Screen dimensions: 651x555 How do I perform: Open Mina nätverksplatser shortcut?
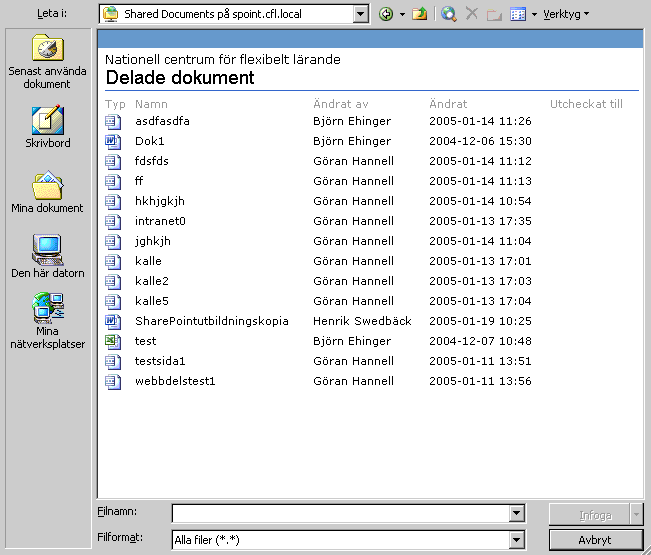47,320
